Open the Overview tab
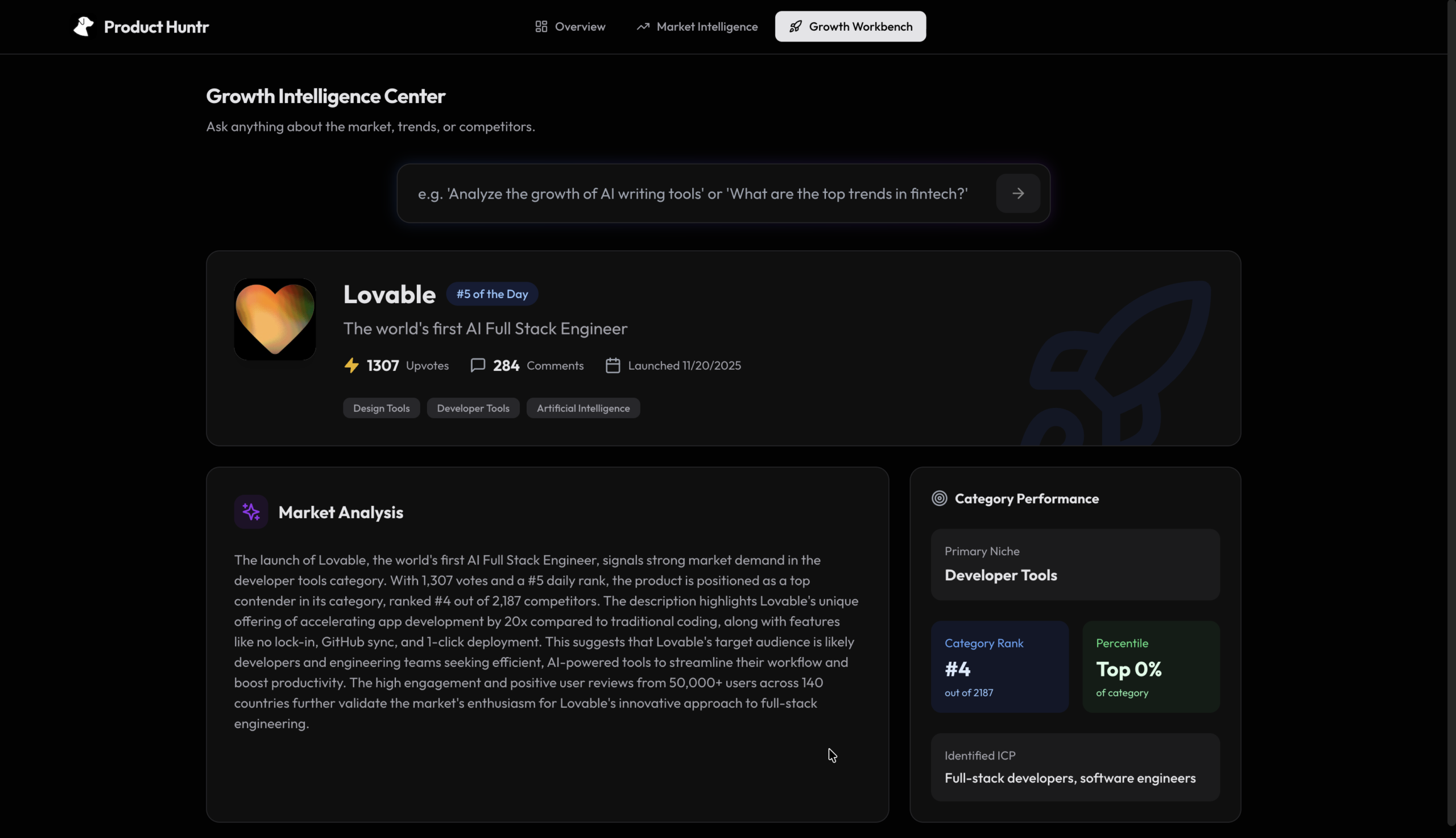The height and width of the screenshot is (838, 1456). click(x=570, y=27)
